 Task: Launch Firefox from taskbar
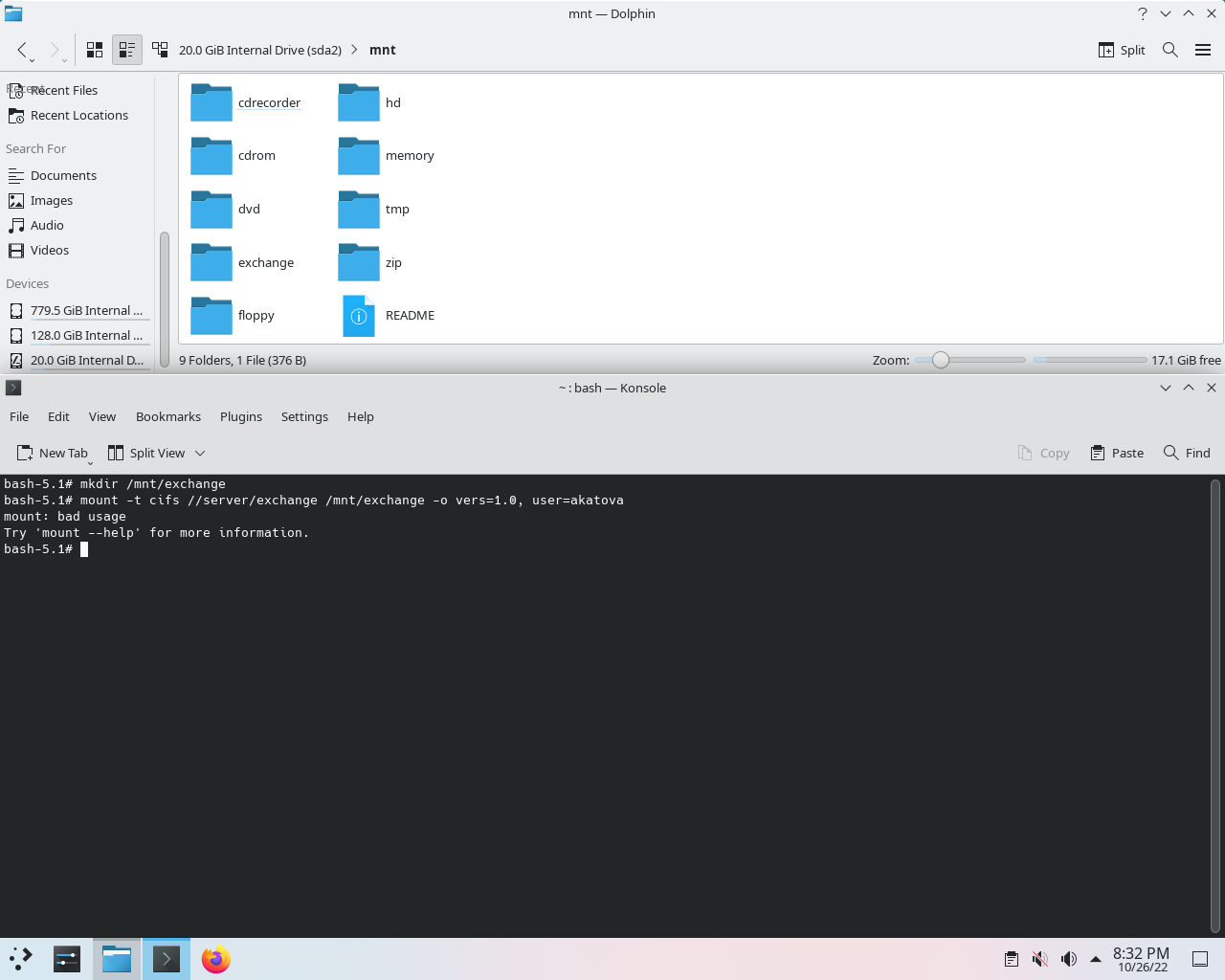coord(216,959)
